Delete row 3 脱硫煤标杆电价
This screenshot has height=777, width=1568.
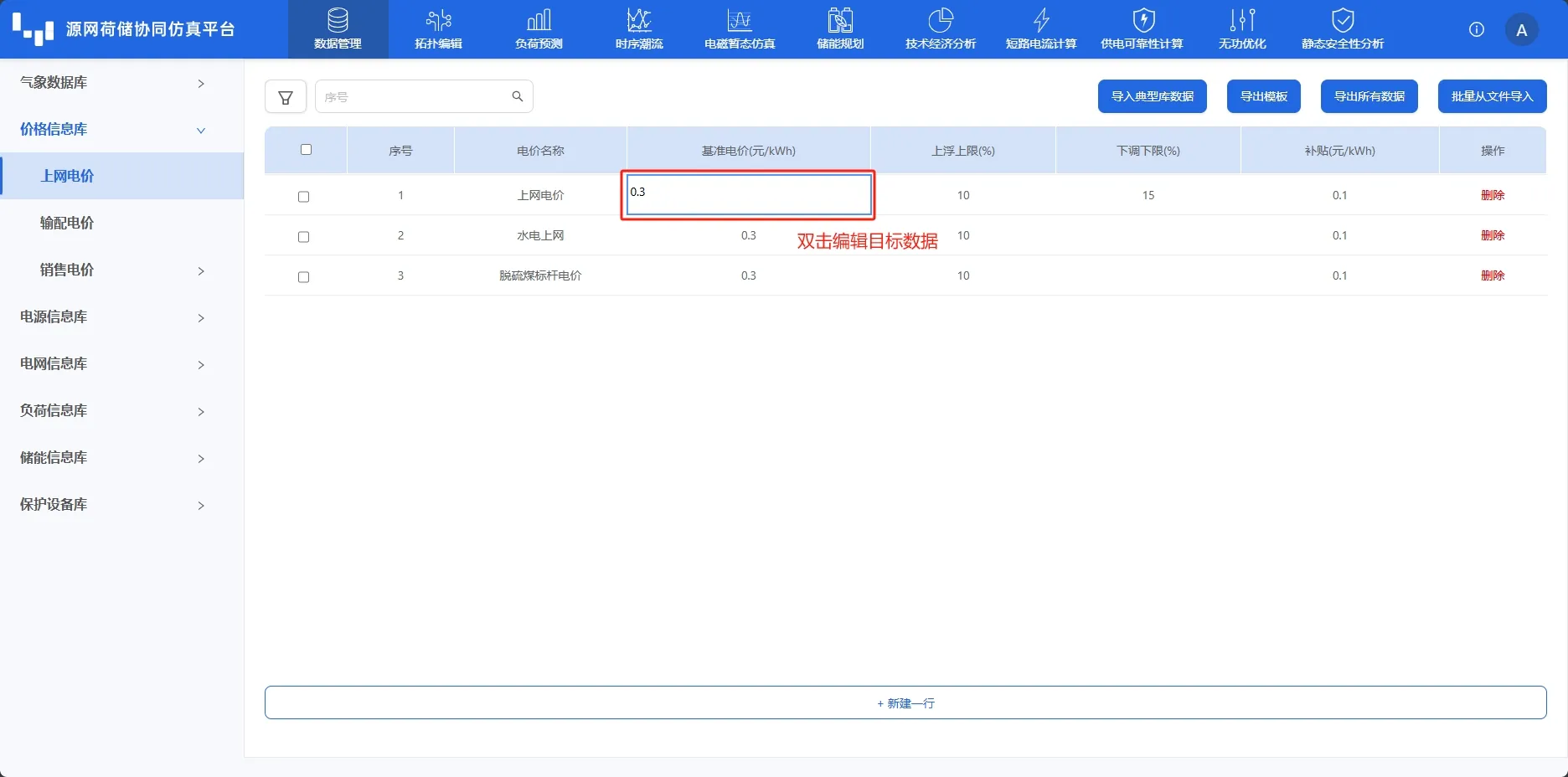(1493, 275)
